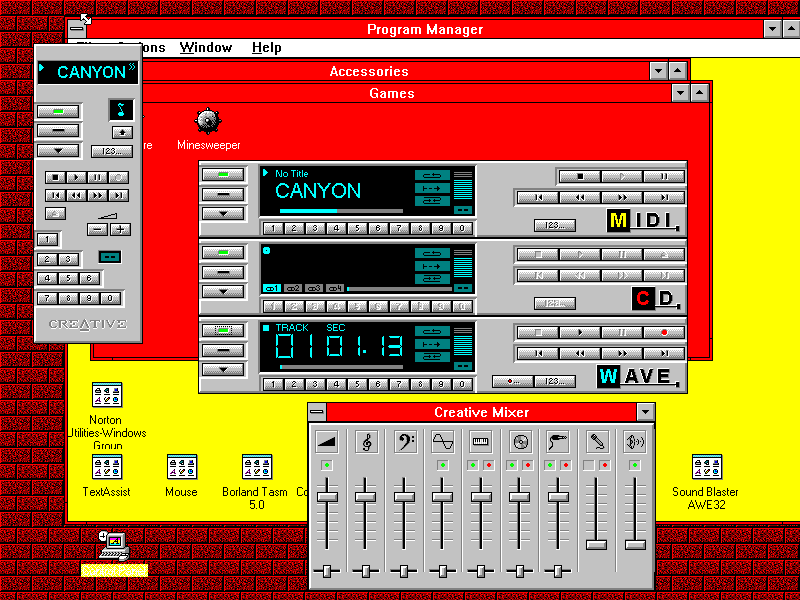800x600 pixels.
Task: Toggle the green LED under the MIDI keyboard icon
Action: 473,465
